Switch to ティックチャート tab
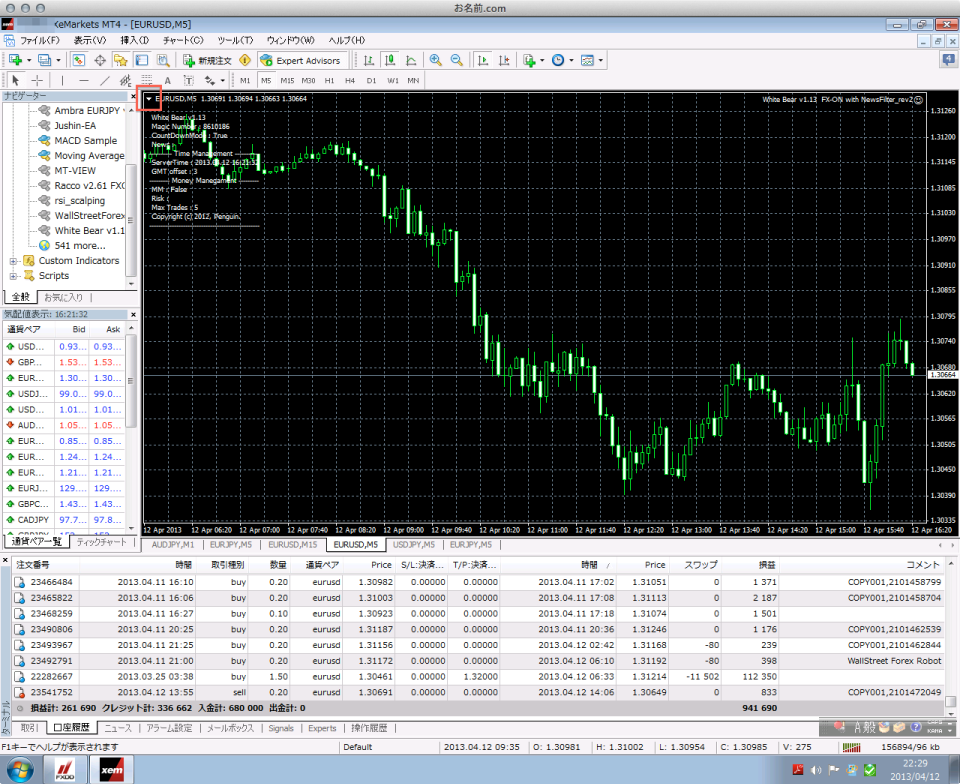This screenshot has width=960, height=784. (x=101, y=542)
